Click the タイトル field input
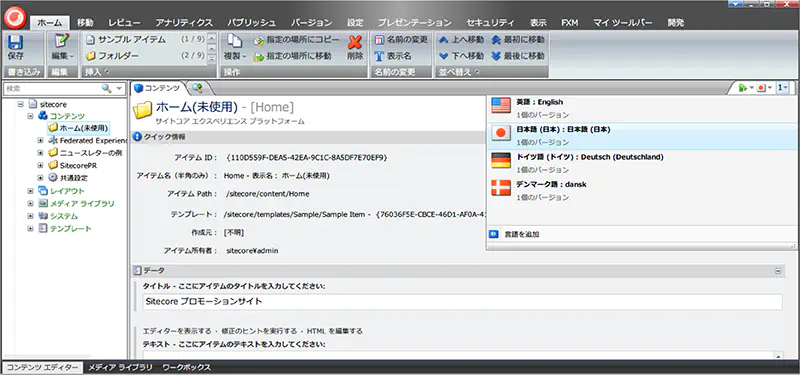The image size is (800, 375). pos(462,302)
